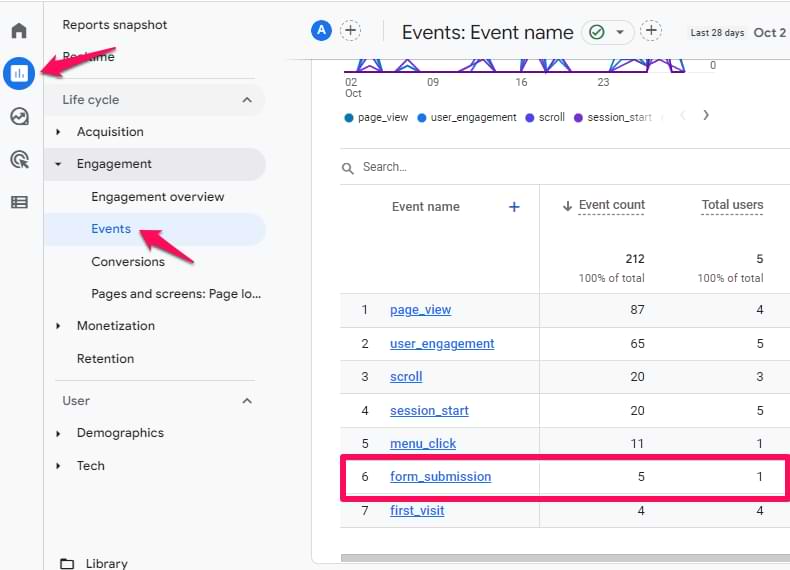Click the Reports bar chart icon
This screenshot has height=570, width=790.
tap(19, 73)
